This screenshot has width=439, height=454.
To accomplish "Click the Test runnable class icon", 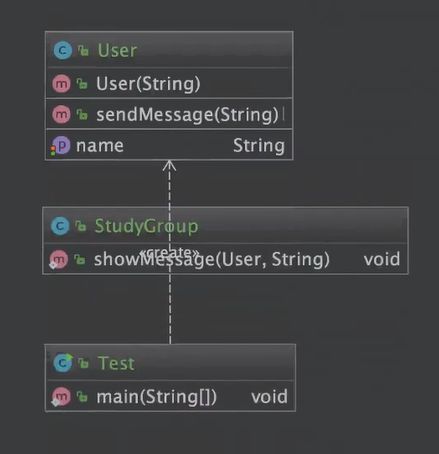I will tap(63, 363).
